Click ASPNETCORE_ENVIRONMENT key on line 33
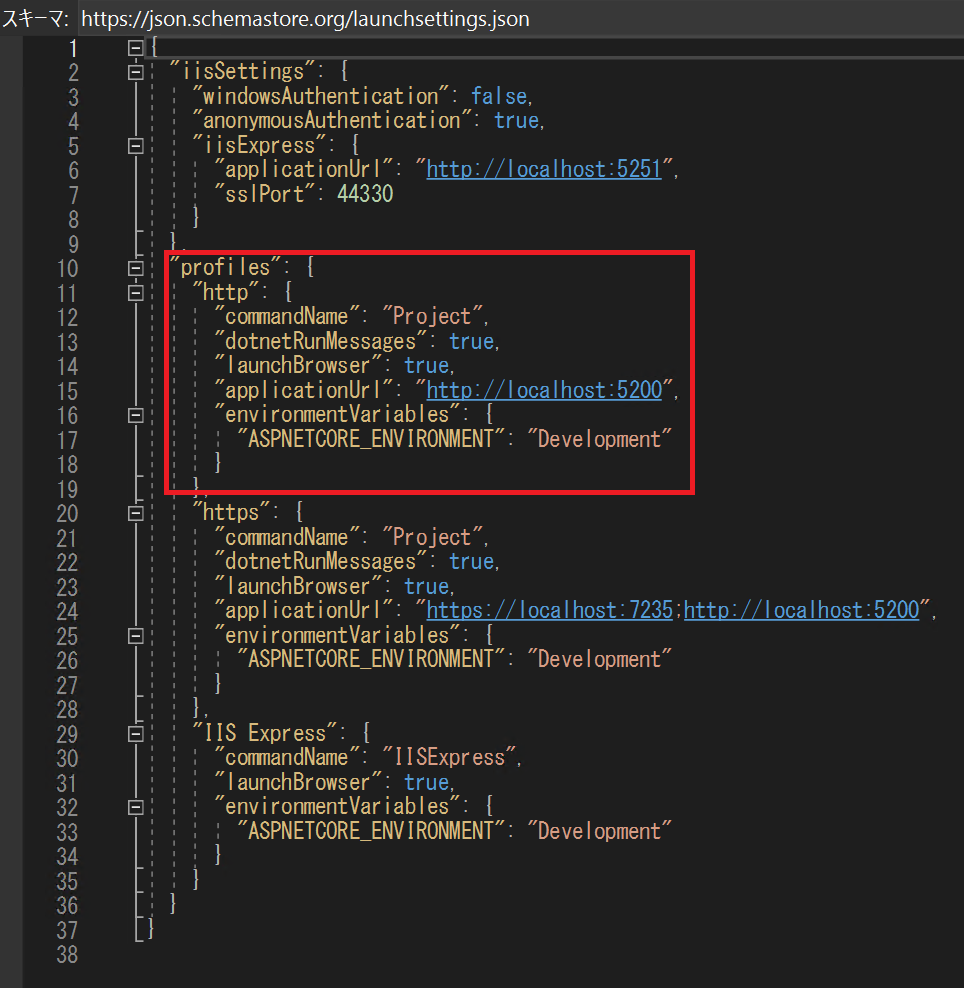The image size is (964, 988). [x=370, y=831]
